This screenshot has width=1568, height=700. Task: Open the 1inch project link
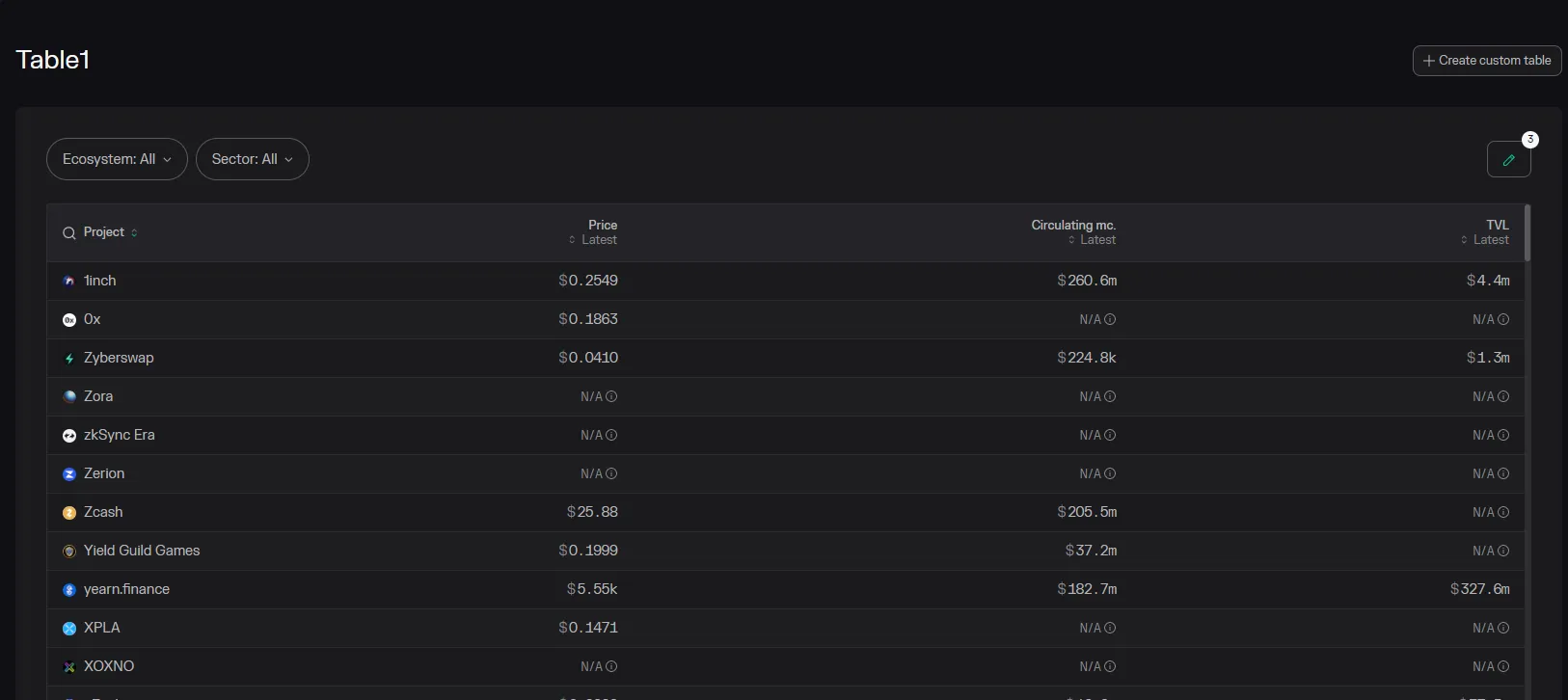click(100, 281)
